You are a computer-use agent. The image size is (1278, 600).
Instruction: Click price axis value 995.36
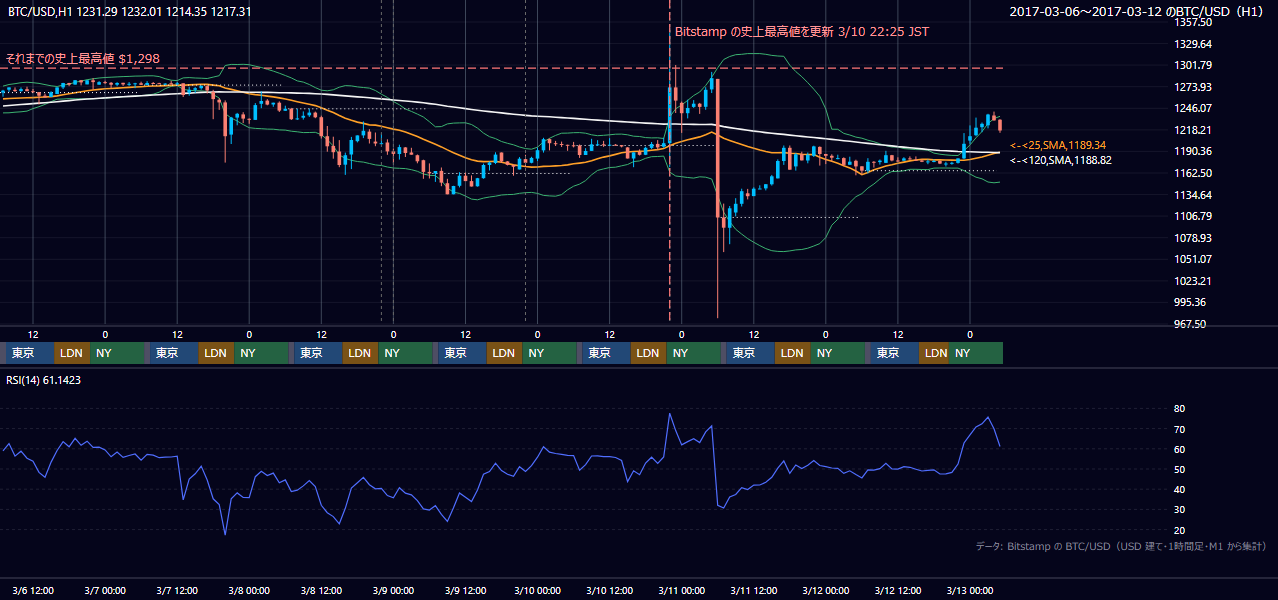pos(1191,302)
